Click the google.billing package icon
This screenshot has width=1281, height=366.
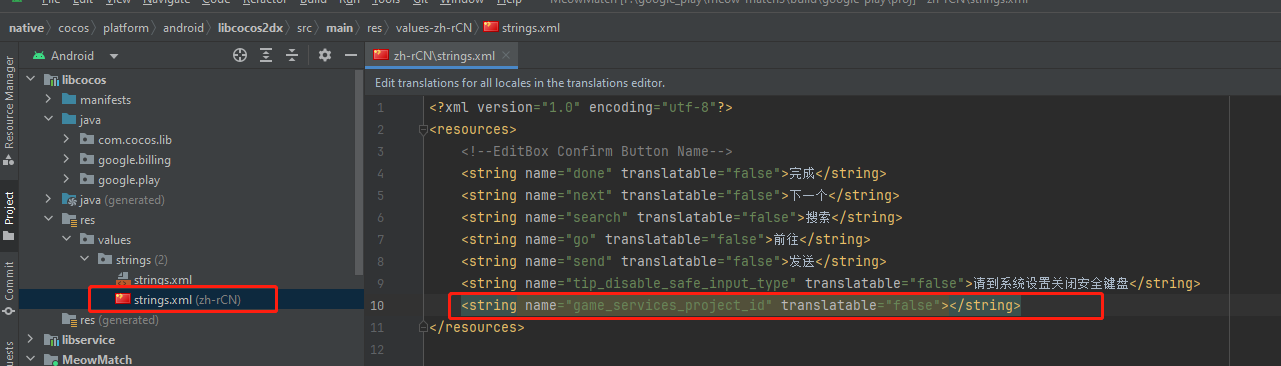pyautogui.click(x=87, y=159)
